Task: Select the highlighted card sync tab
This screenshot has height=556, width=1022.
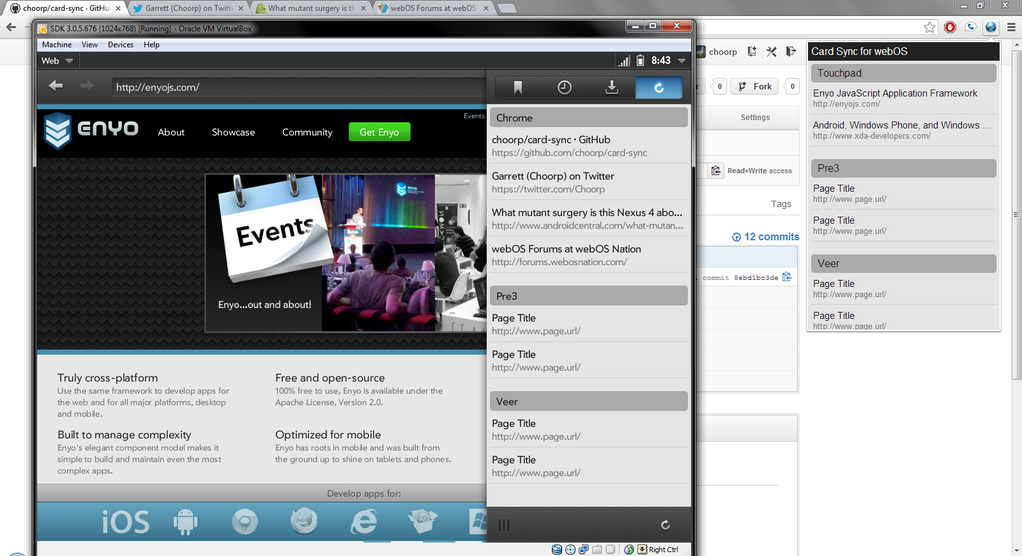Action: tap(658, 87)
